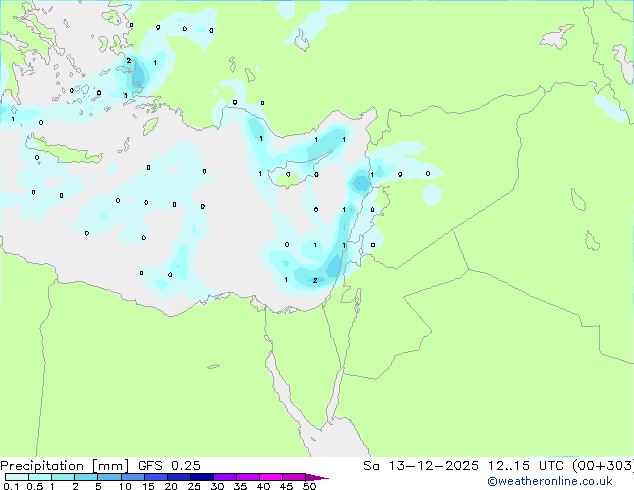Click the 'Precipitation [mm]' title text

pyautogui.click(x=65, y=466)
